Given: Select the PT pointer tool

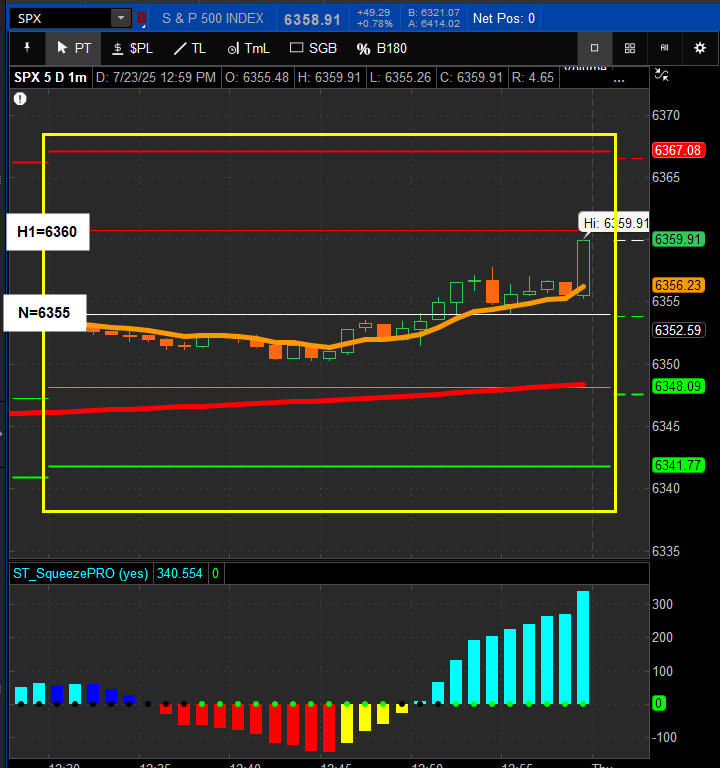Looking at the screenshot, I should (73, 48).
